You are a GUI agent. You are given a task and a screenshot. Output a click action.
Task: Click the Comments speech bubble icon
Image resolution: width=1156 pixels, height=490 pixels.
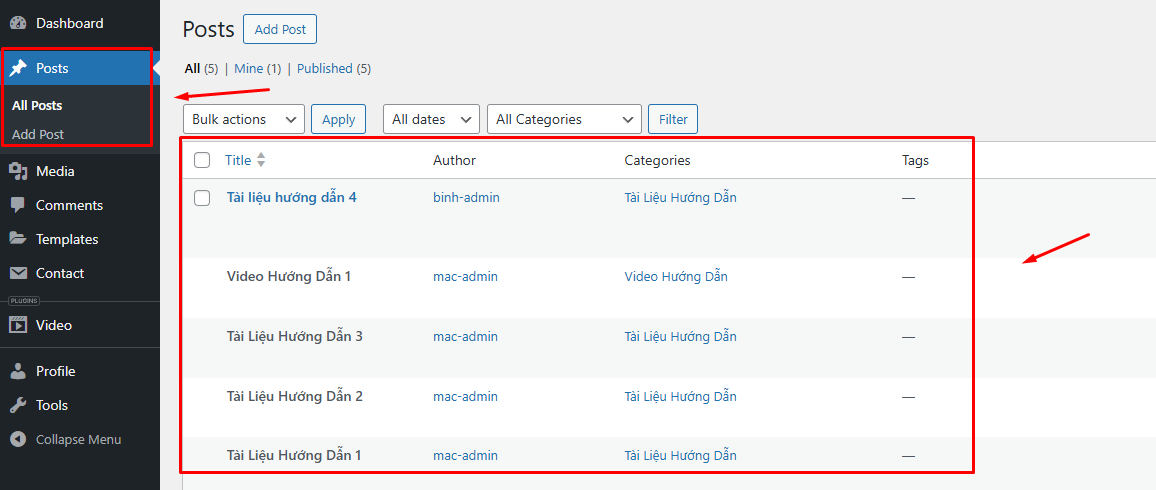[x=18, y=205]
